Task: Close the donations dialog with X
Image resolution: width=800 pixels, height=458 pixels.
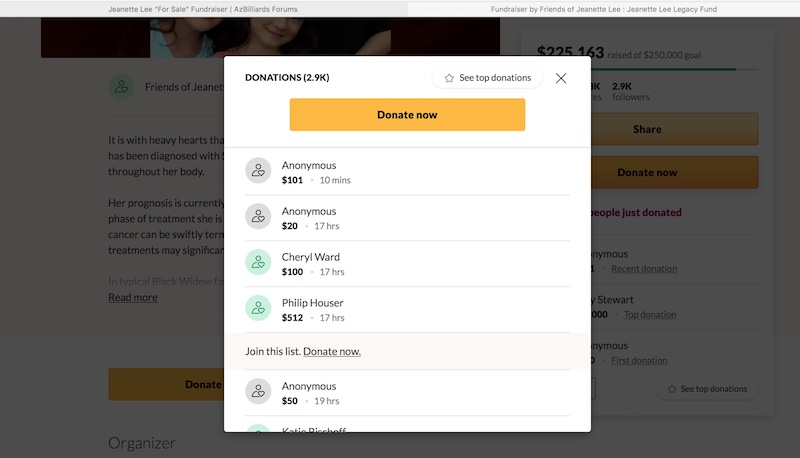Action: [561, 78]
